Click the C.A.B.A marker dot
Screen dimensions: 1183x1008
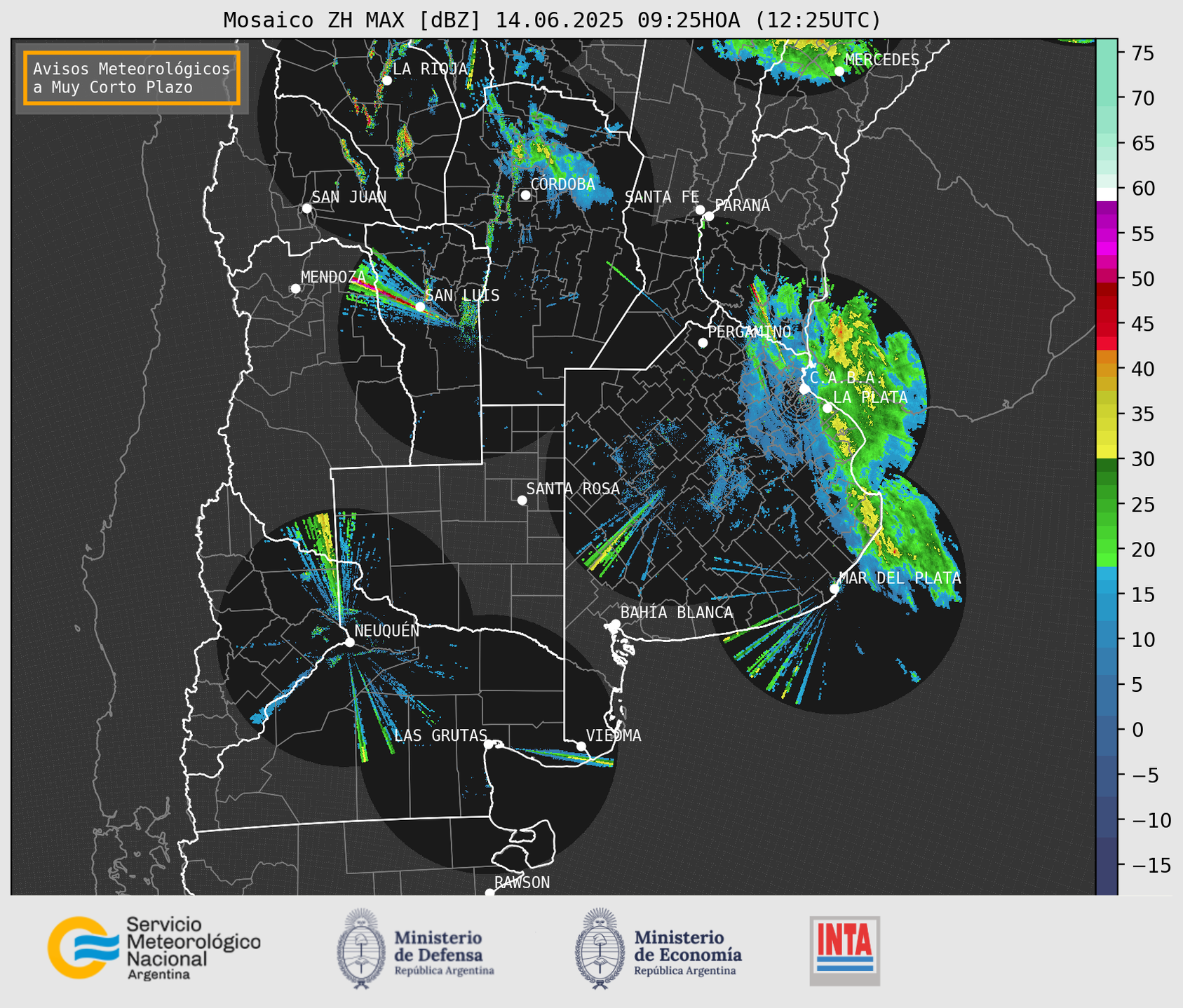pos(804,388)
